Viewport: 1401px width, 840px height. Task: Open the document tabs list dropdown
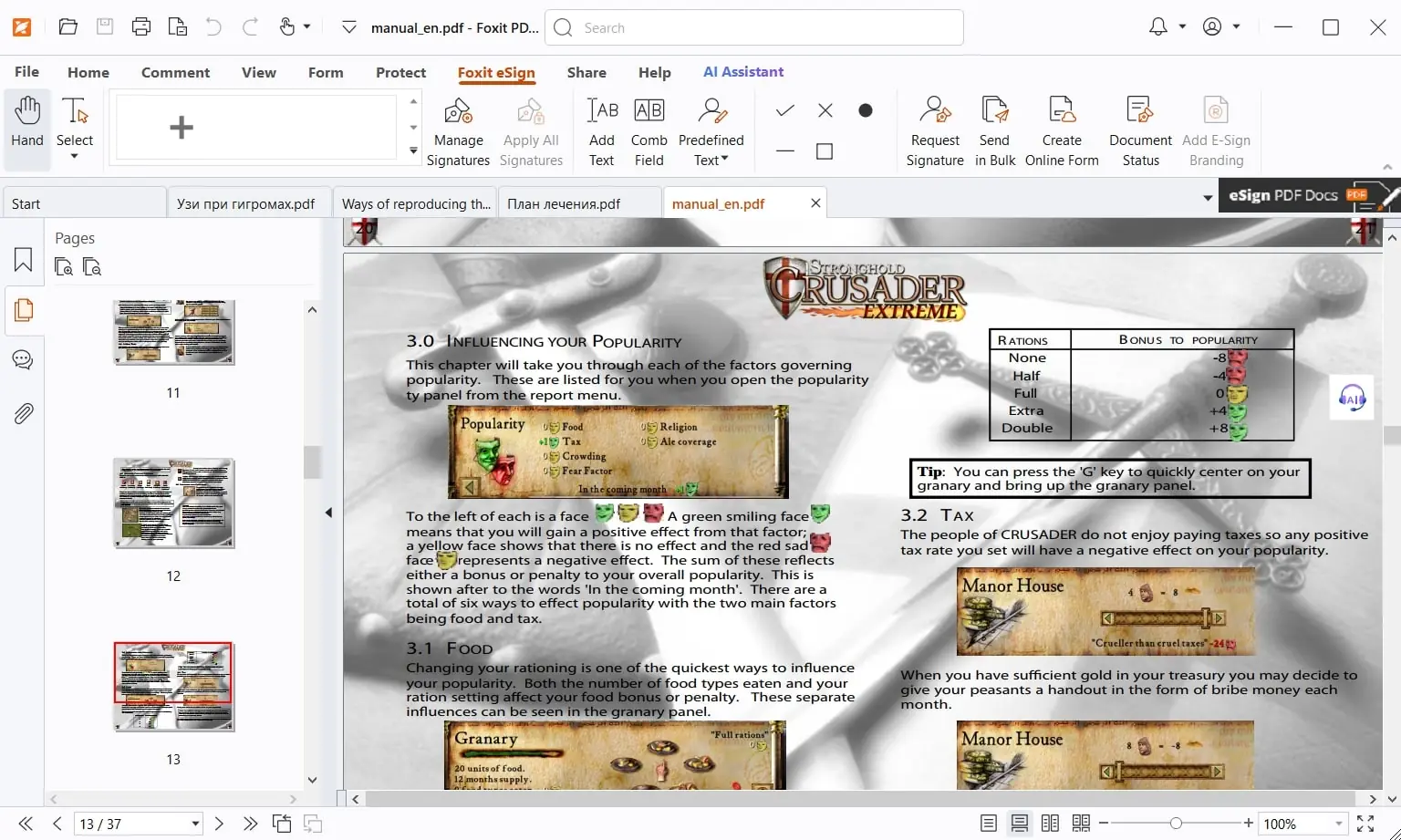(x=1208, y=197)
